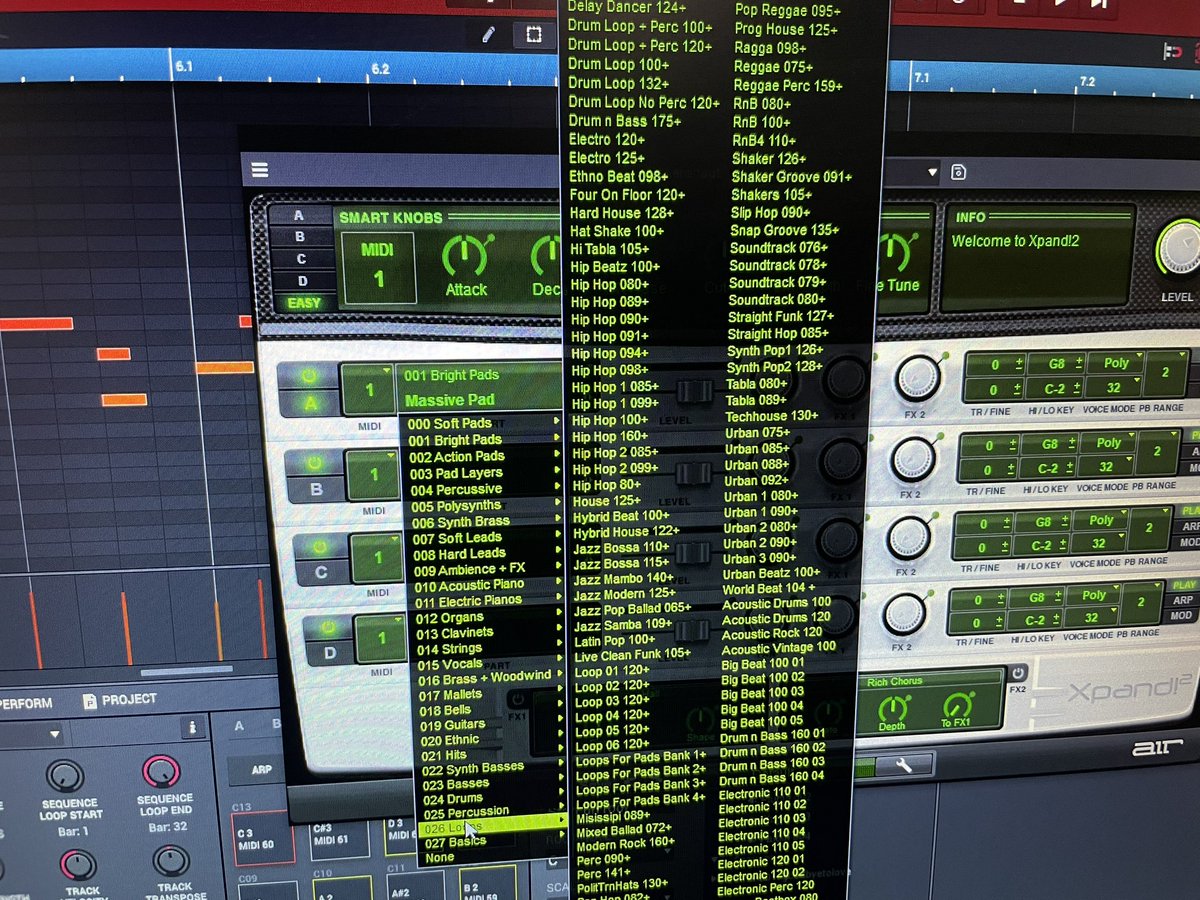This screenshot has height=900, width=1200.
Task: Open part D Poly voice mode dropdown
Action: tap(1095, 595)
